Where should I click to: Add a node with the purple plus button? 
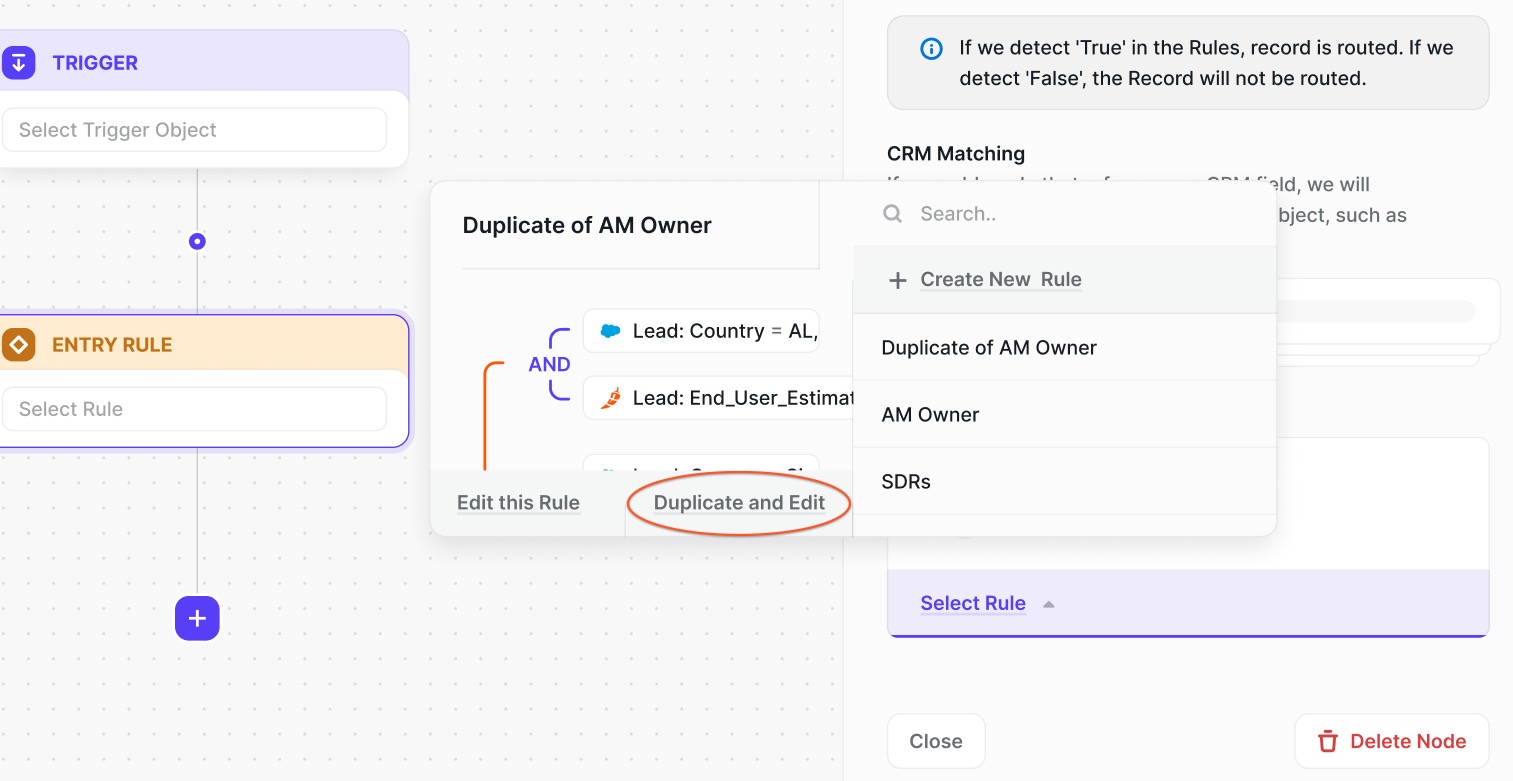(197, 619)
